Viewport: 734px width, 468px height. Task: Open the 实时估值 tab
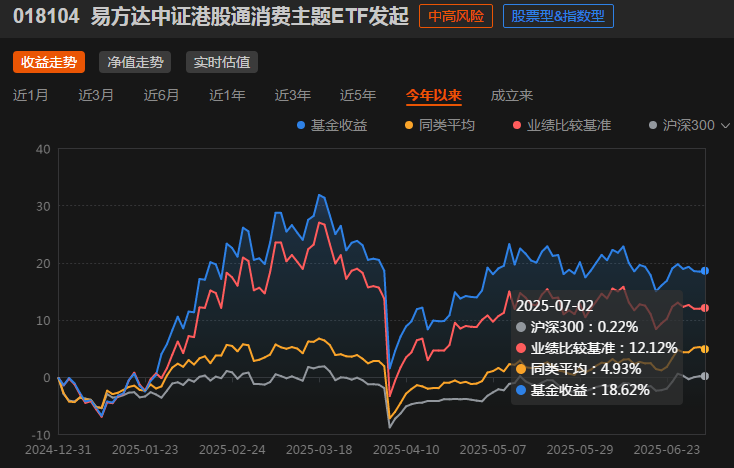[222, 62]
